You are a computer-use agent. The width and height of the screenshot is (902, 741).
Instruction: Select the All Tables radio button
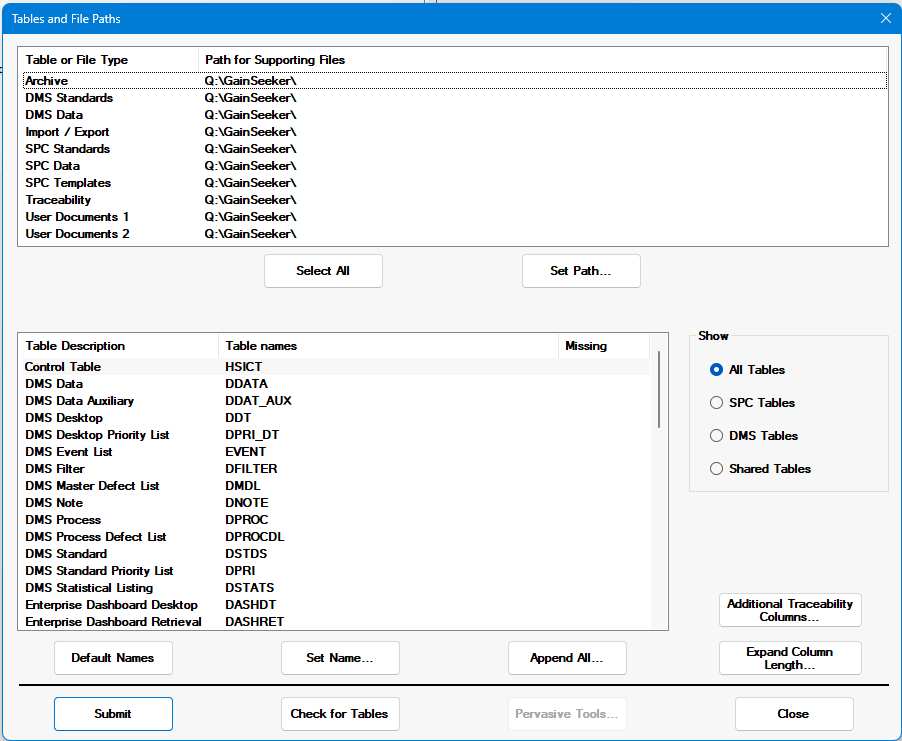pos(716,370)
